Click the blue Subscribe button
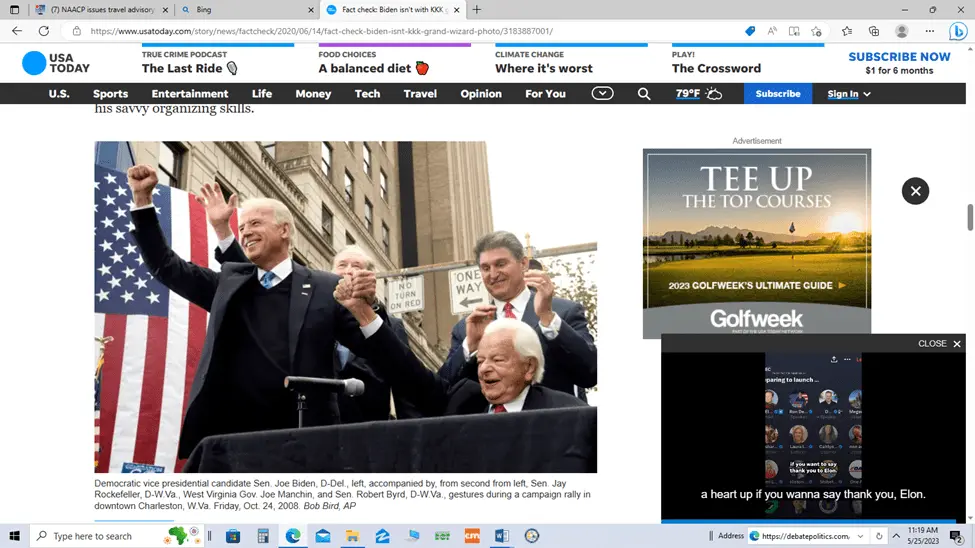The height and width of the screenshot is (548, 975). click(778, 94)
